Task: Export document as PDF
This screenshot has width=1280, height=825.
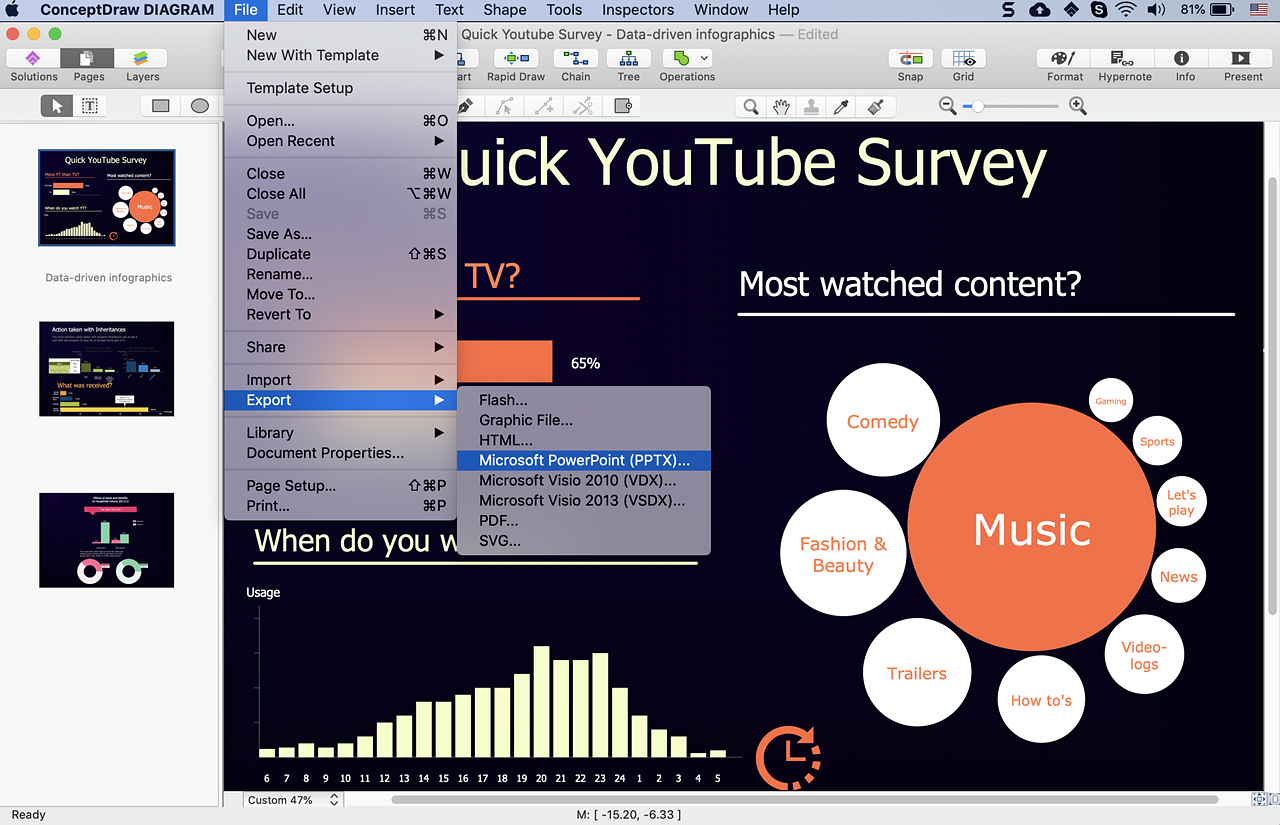Action: [583, 520]
